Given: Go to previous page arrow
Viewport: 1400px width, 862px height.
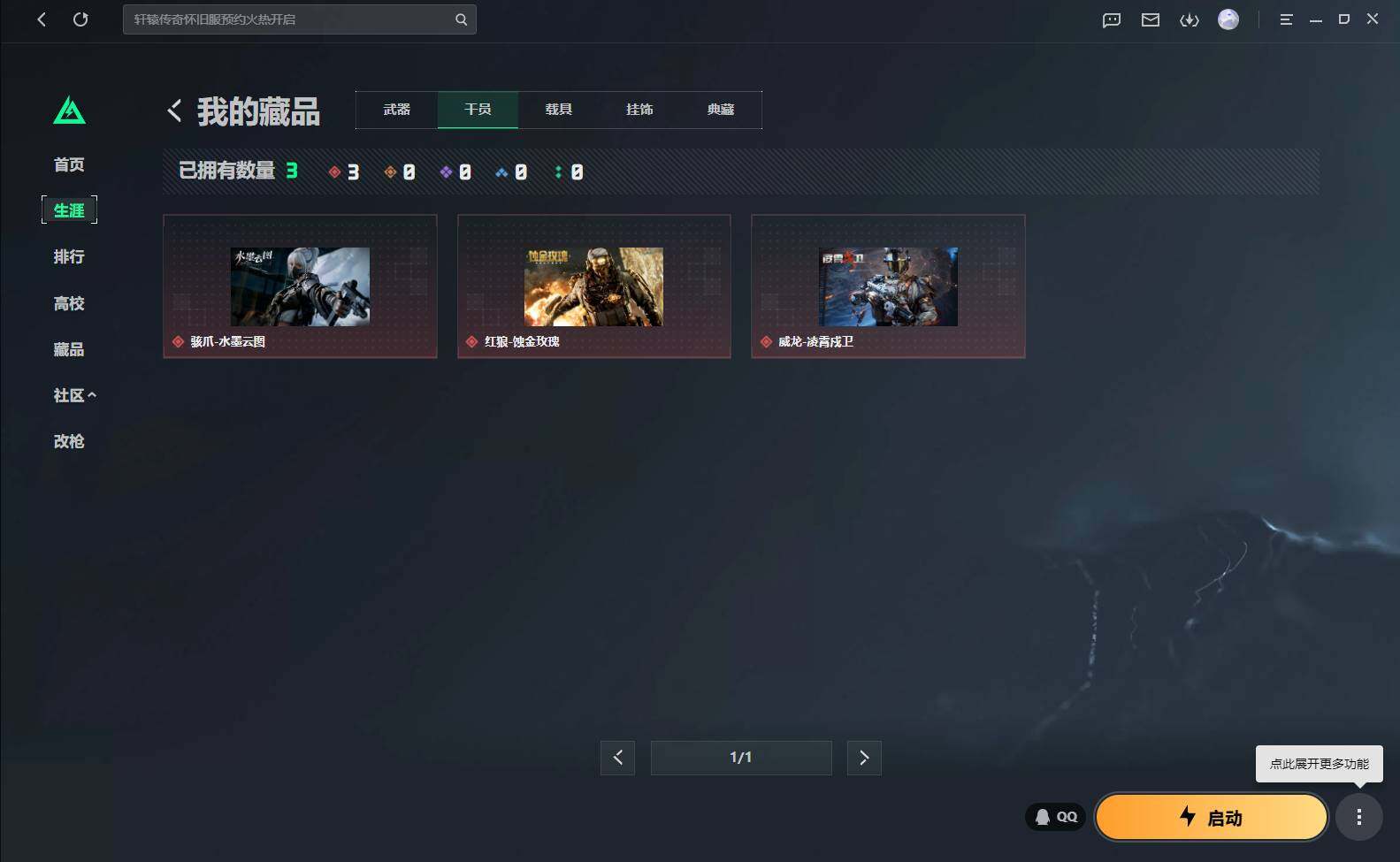Looking at the screenshot, I should click(617, 758).
